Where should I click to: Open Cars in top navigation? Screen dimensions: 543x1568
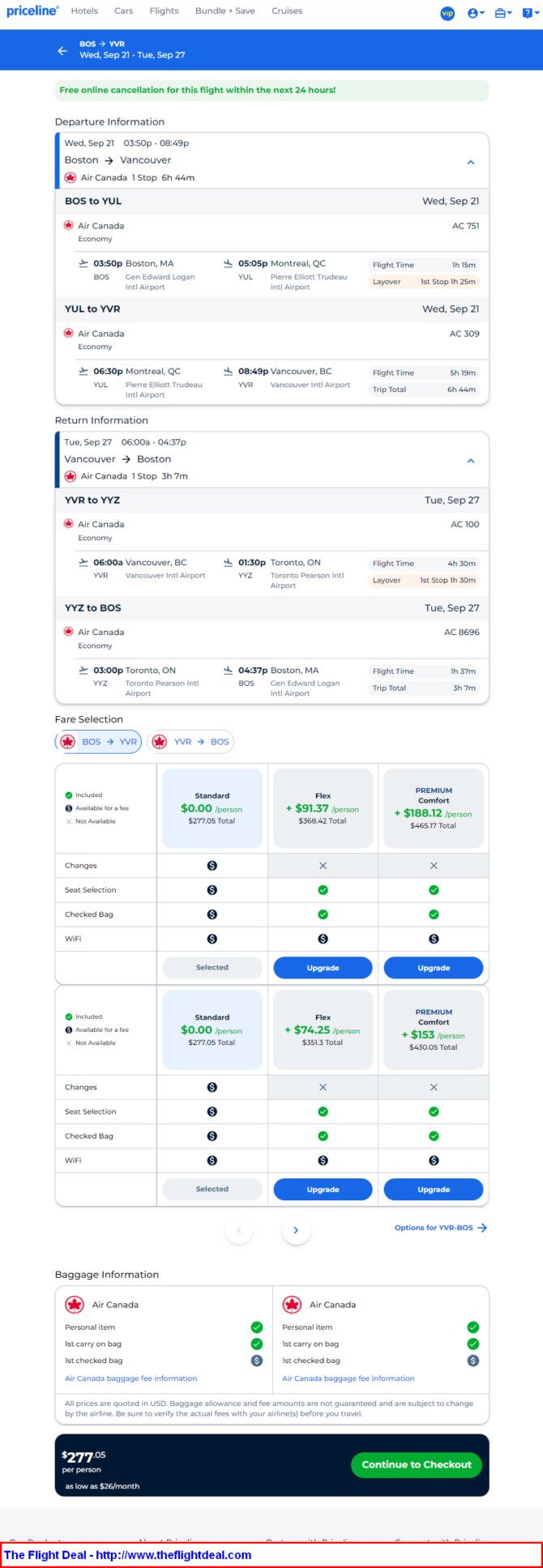123,11
